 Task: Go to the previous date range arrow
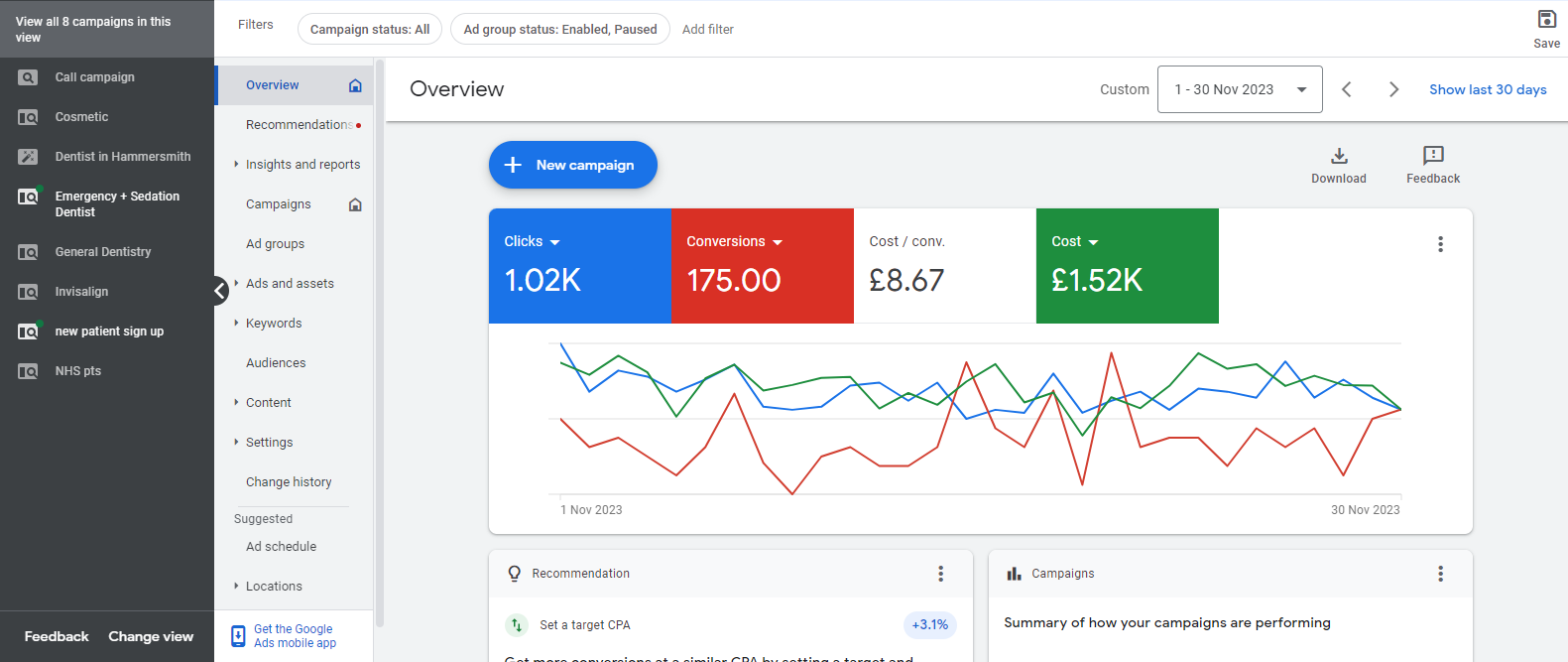[x=1346, y=89]
